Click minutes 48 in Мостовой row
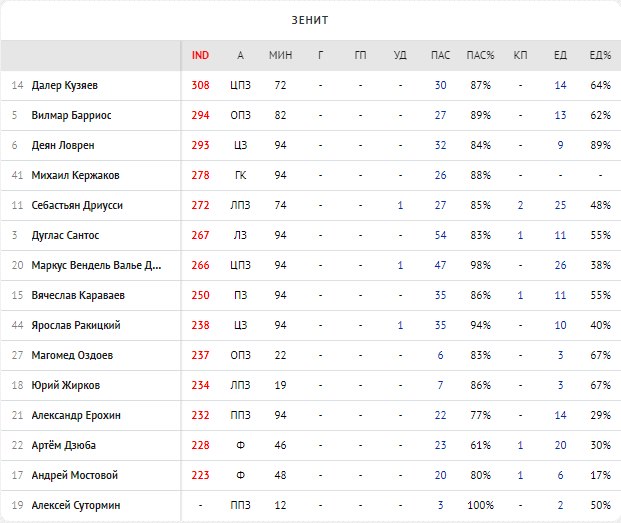This screenshot has width=621, height=523. [280, 475]
